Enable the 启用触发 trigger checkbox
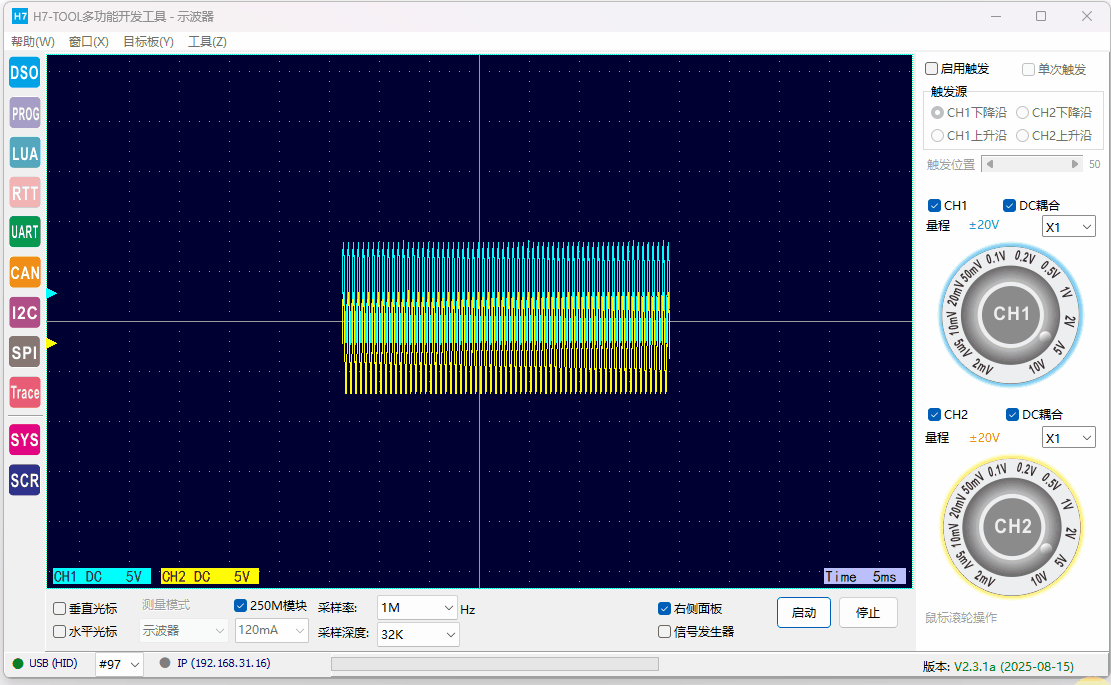The image size is (1111, 685). coord(932,69)
